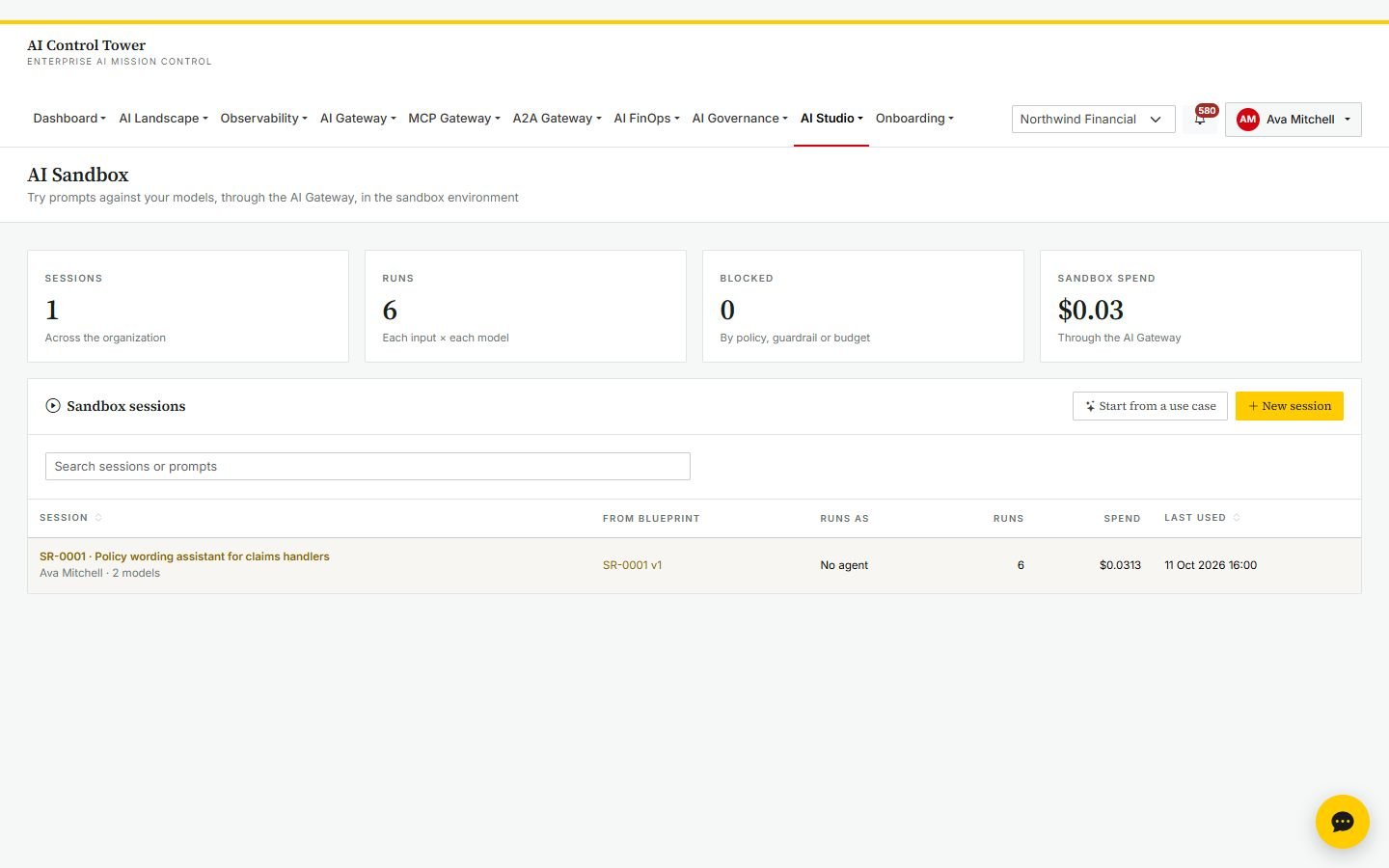Click the Runs summary card showing 6
The width and height of the screenshot is (1389, 868).
(x=526, y=307)
